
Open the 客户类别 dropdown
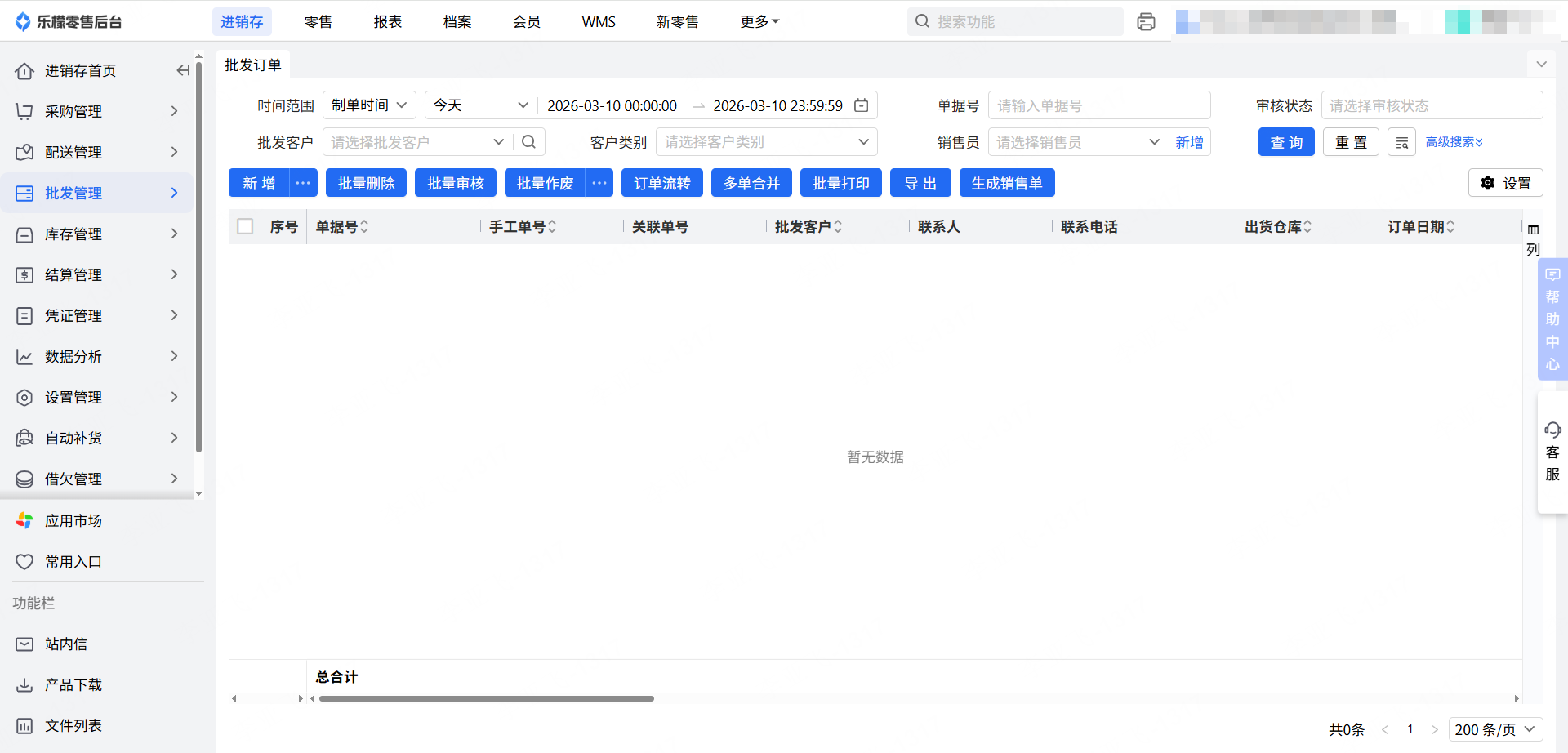pyautogui.click(x=765, y=142)
